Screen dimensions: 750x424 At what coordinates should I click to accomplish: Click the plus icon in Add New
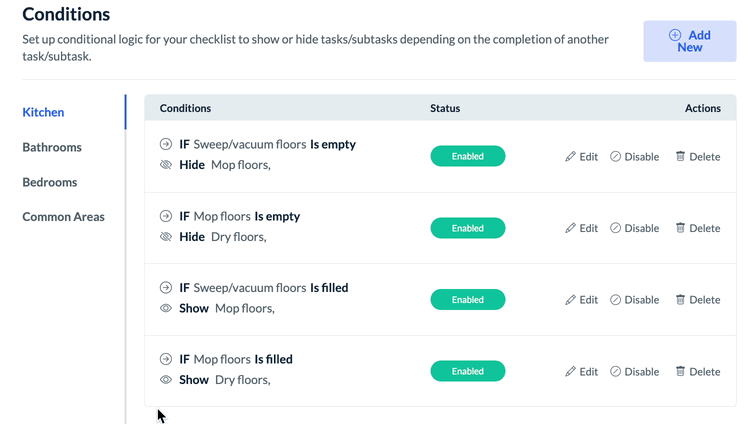675,35
